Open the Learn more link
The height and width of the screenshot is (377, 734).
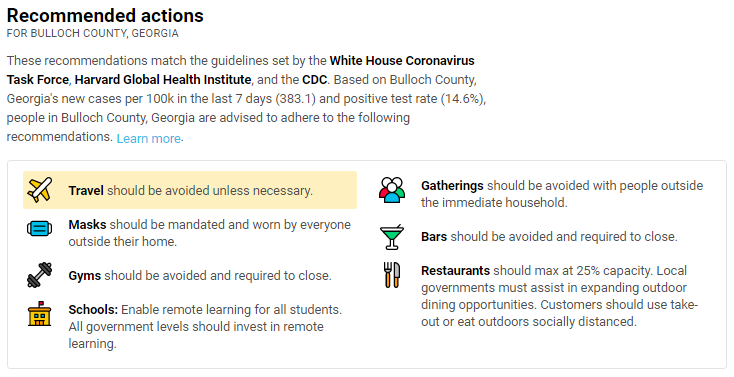point(149,139)
